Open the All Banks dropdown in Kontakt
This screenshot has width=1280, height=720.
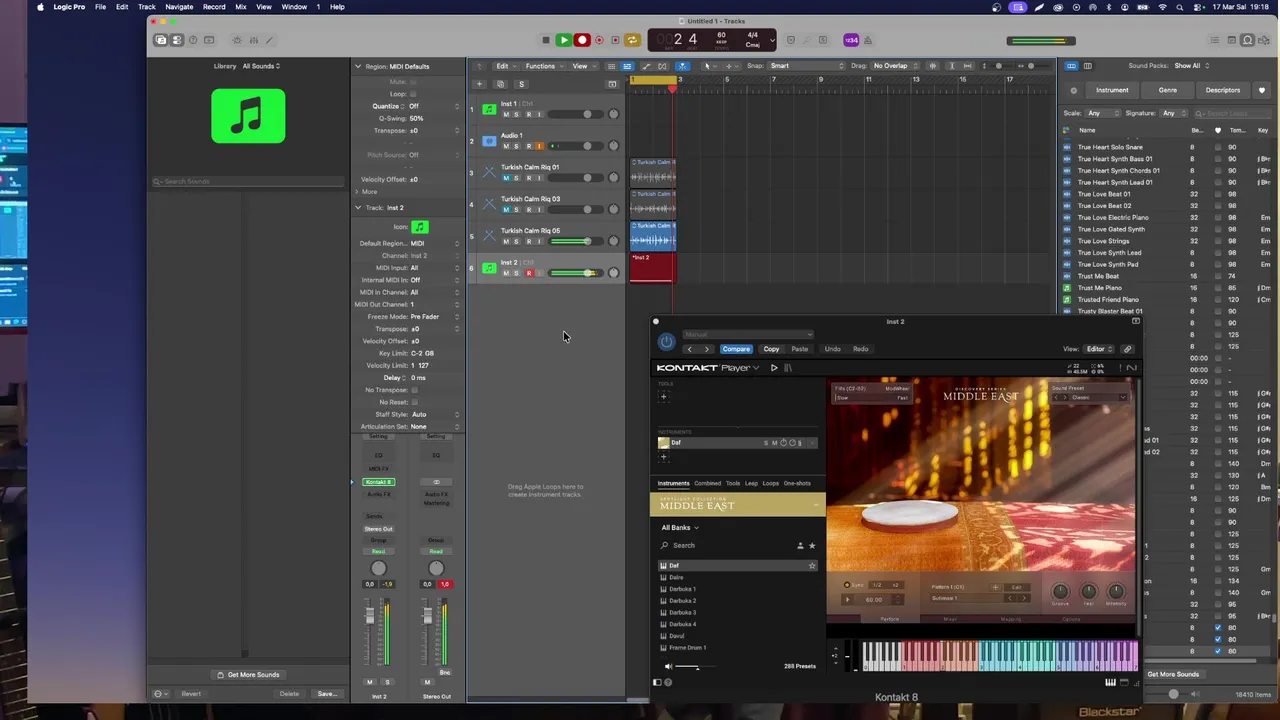point(680,527)
